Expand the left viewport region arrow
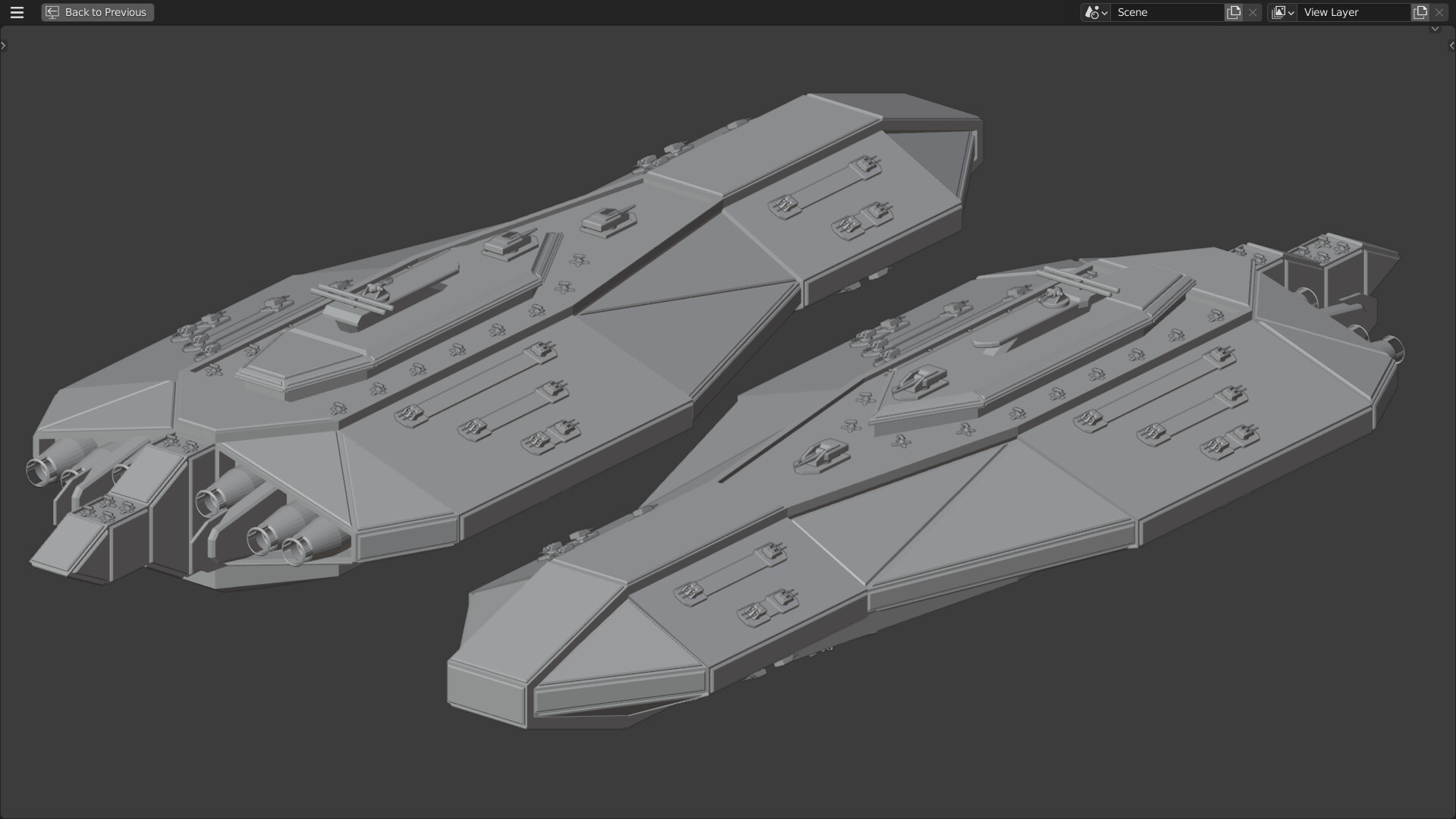Image resolution: width=1456 pixels, height=819 pixels. pyautogui.click(x=4, y=45)
